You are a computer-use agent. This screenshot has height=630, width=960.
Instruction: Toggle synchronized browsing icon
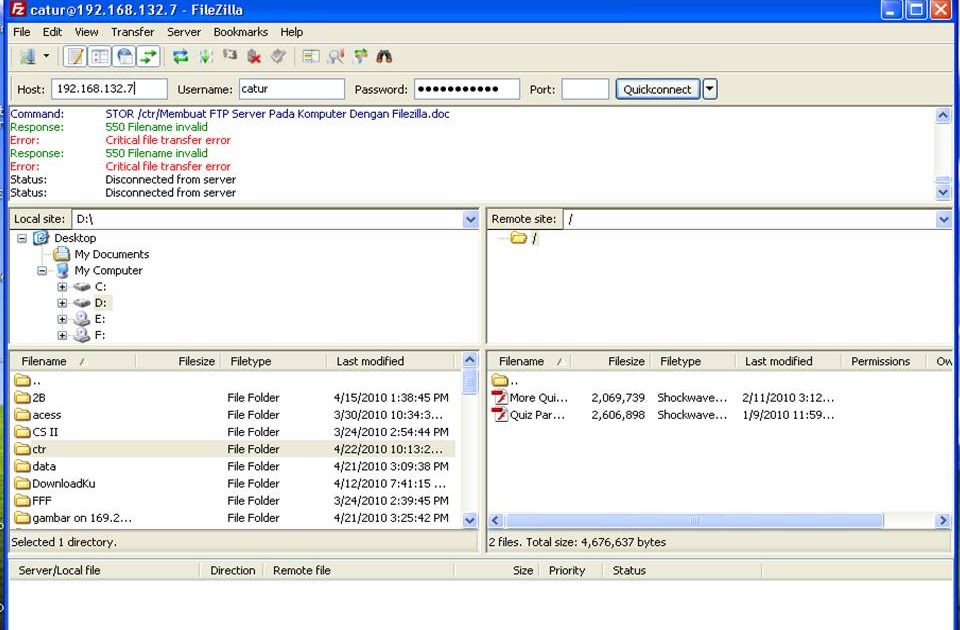pos(361,57)
